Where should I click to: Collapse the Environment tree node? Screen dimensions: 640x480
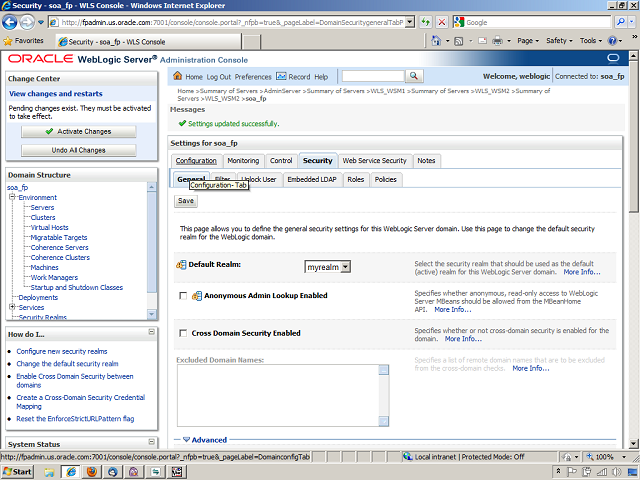pos(12,198)
